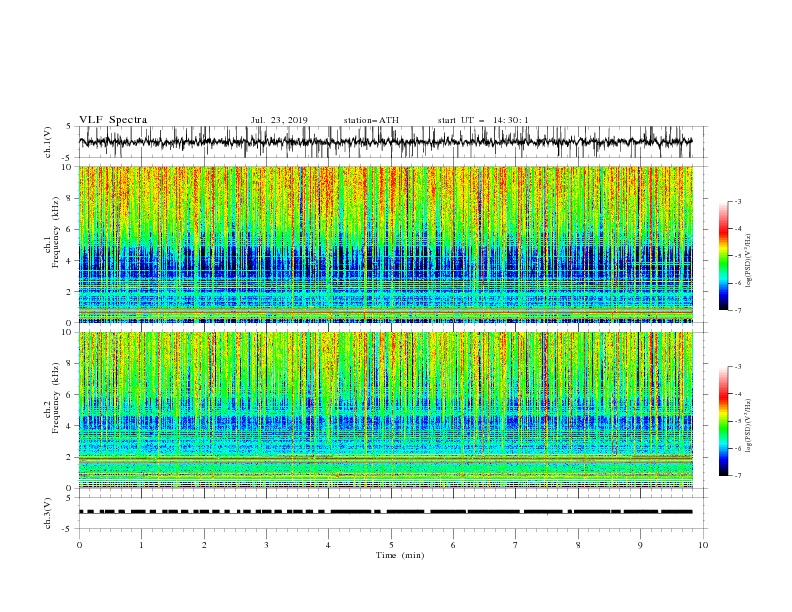The image size is (792, 612).
Task: Click the "3" tick on the time axis
Action: 266,545
